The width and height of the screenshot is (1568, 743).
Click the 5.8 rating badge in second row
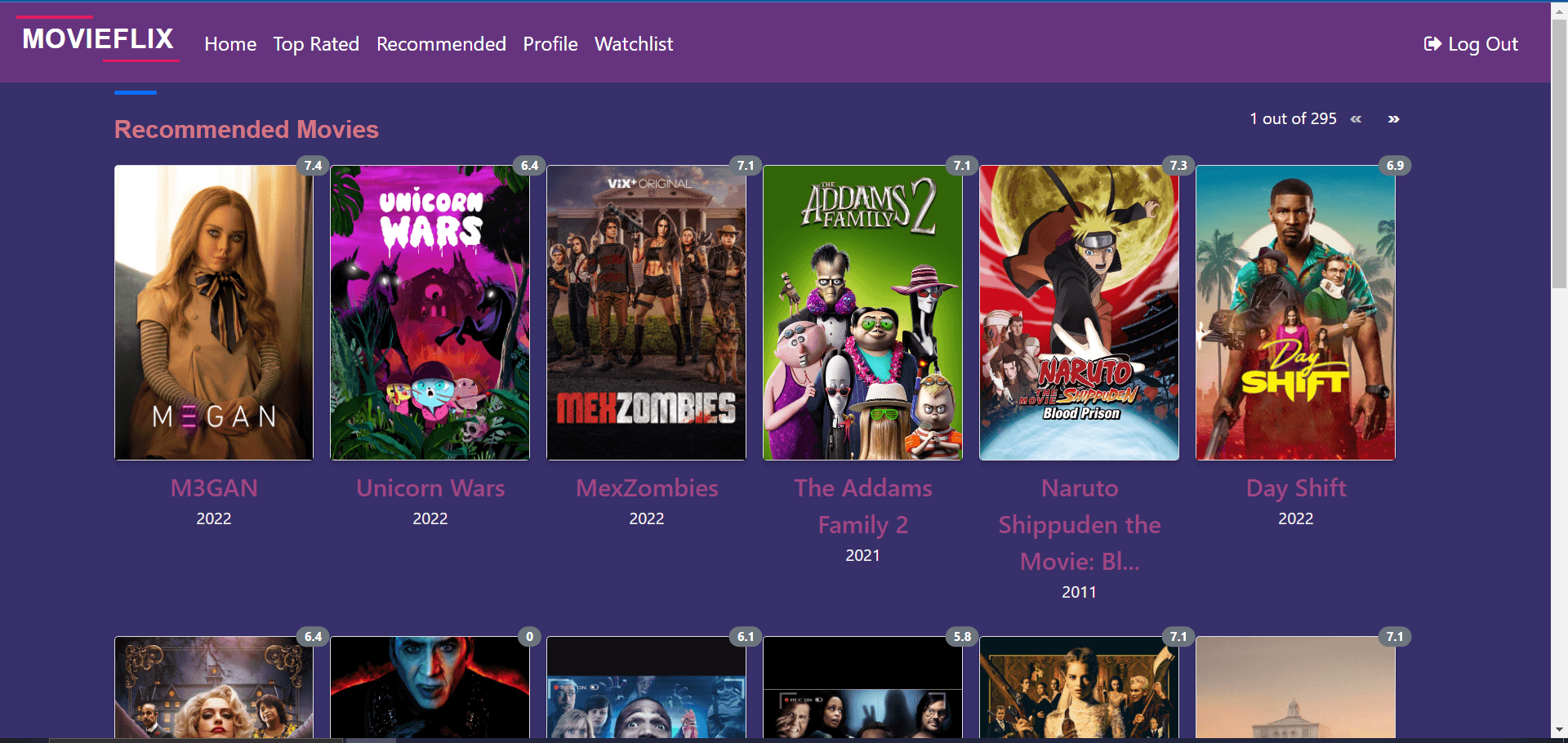[963, 637]
